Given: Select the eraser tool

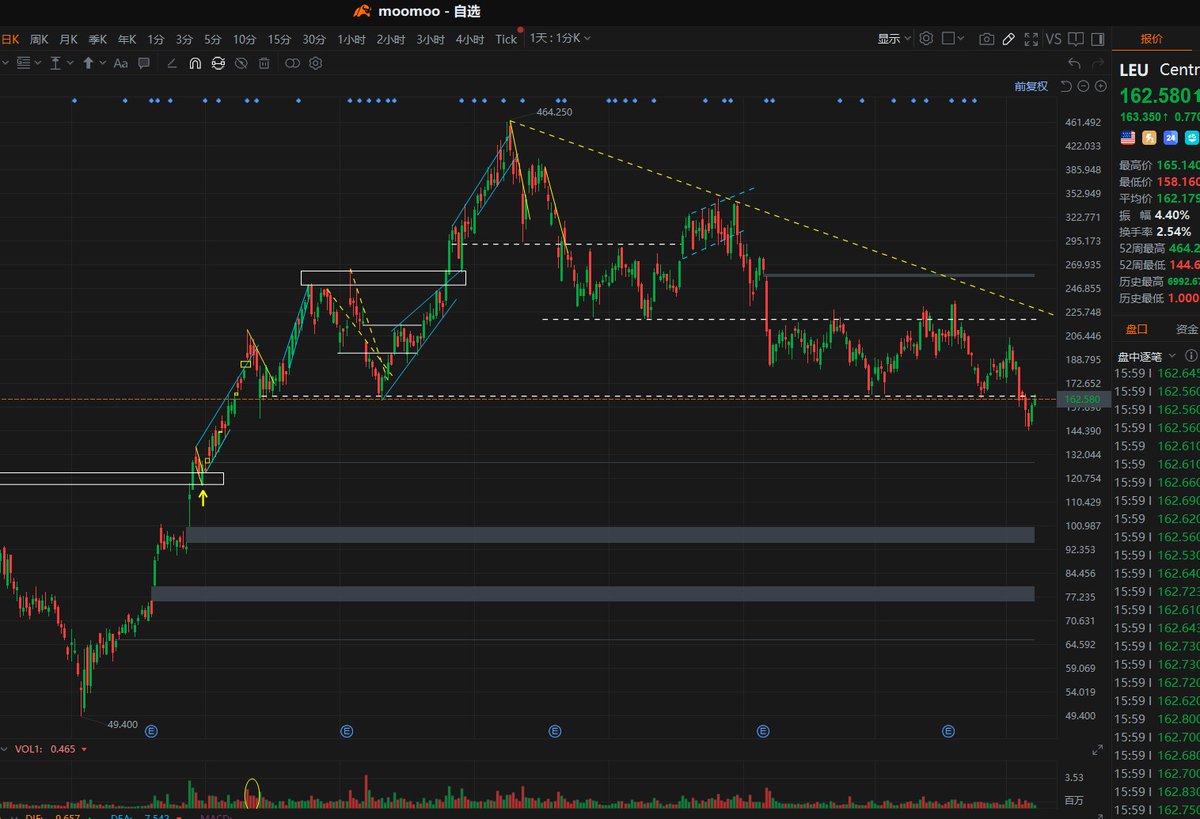Looking at the screenshot, I should click(x=171, y=63).
